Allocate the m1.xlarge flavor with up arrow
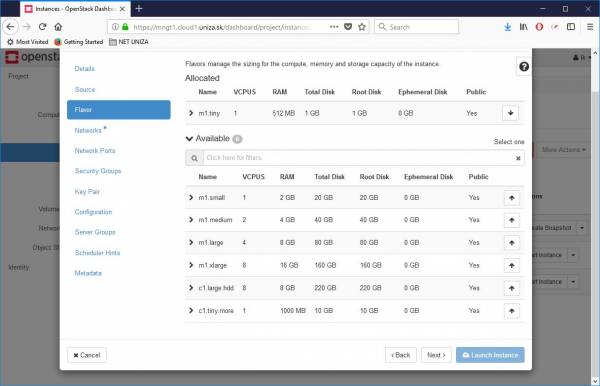This screenshot has height=386, width=600. click(512, 265)
